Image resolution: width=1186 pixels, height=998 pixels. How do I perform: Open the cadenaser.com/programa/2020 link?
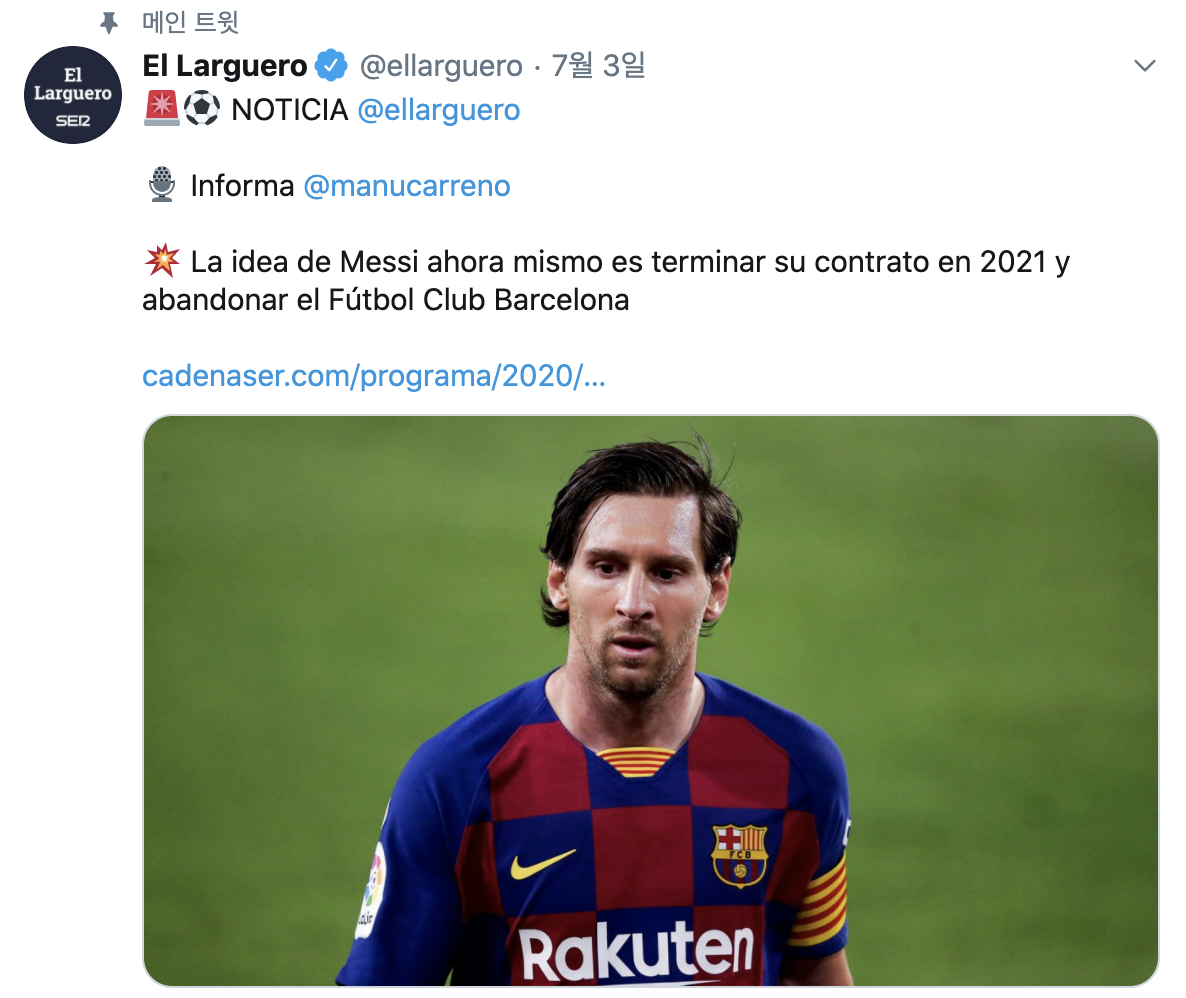(x=374, y=376)
